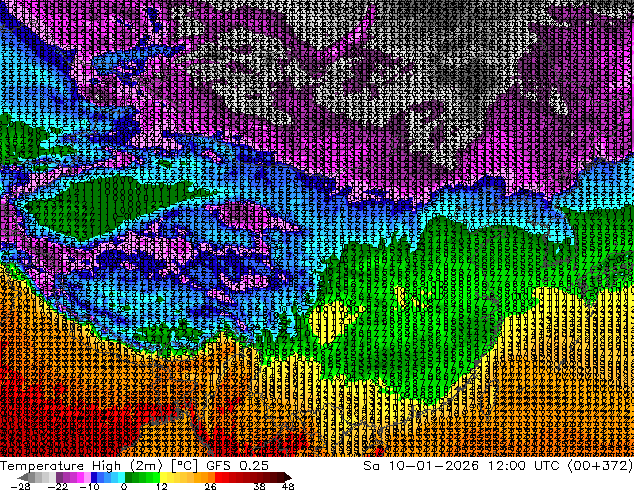Click the black arrow at legend's right end
Viewport: 634px width, 490px height.
(x=287, y=477)
